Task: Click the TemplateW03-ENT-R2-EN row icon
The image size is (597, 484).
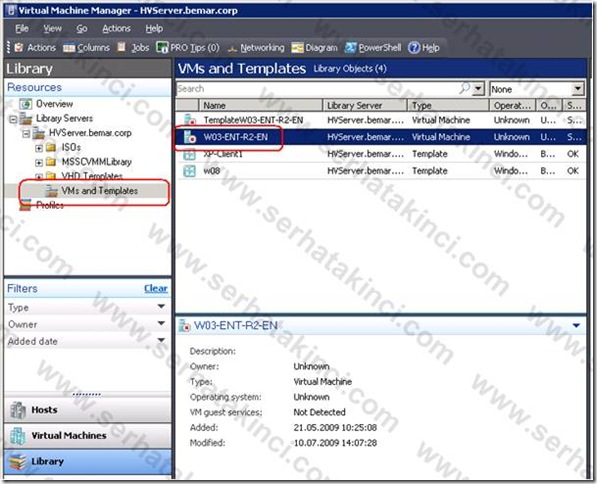Action: [190, 120]
